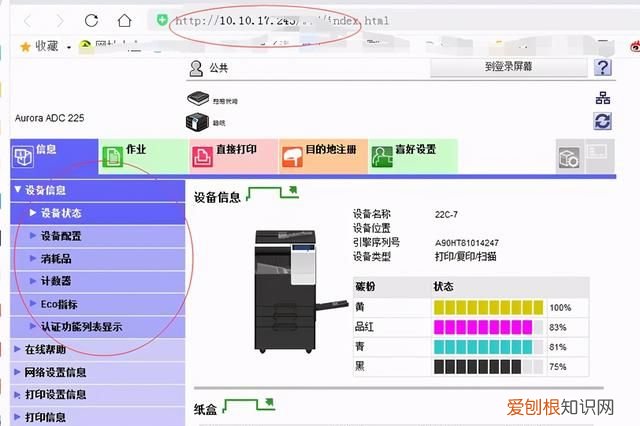Screen dimensions: 640x426
Task: Click the printer status icon
Action: 197,122
